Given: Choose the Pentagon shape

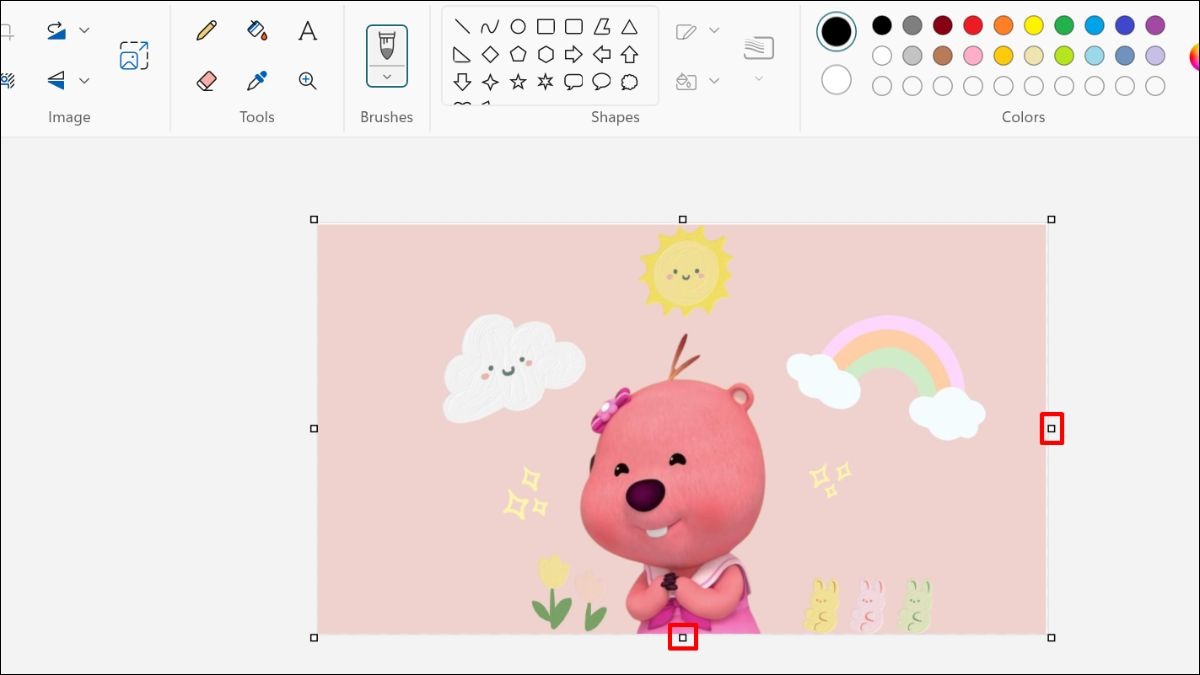Looking at the screenshot, I should [518, 54].
